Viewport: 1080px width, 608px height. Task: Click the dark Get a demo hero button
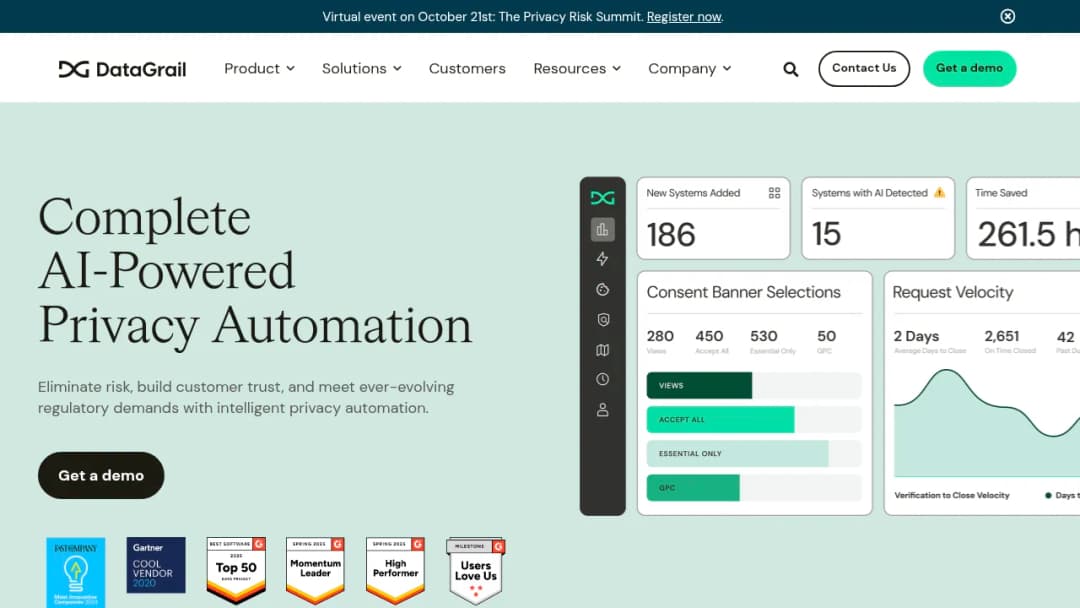tap(101, 475)
